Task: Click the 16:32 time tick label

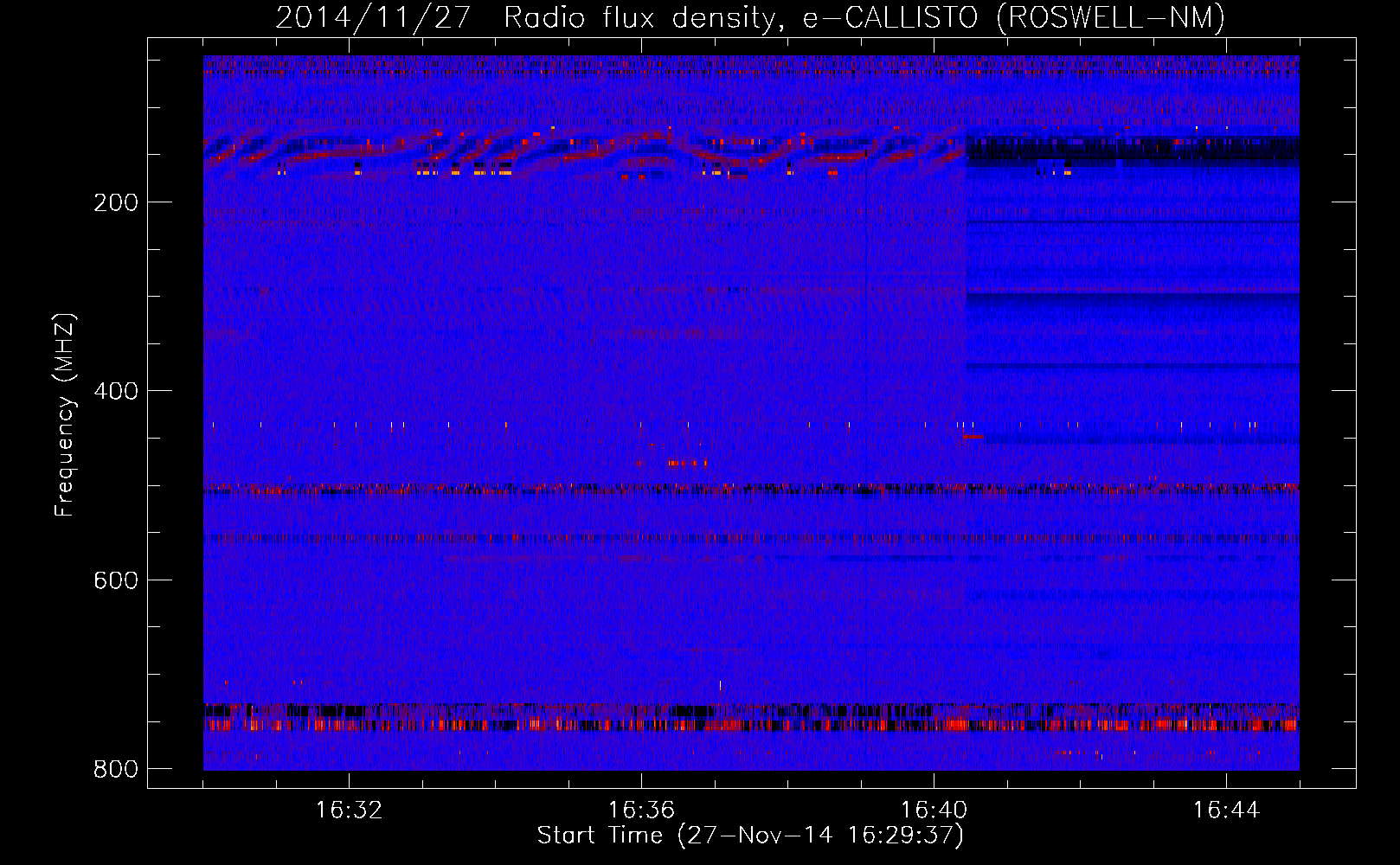Action: point(349,811)
